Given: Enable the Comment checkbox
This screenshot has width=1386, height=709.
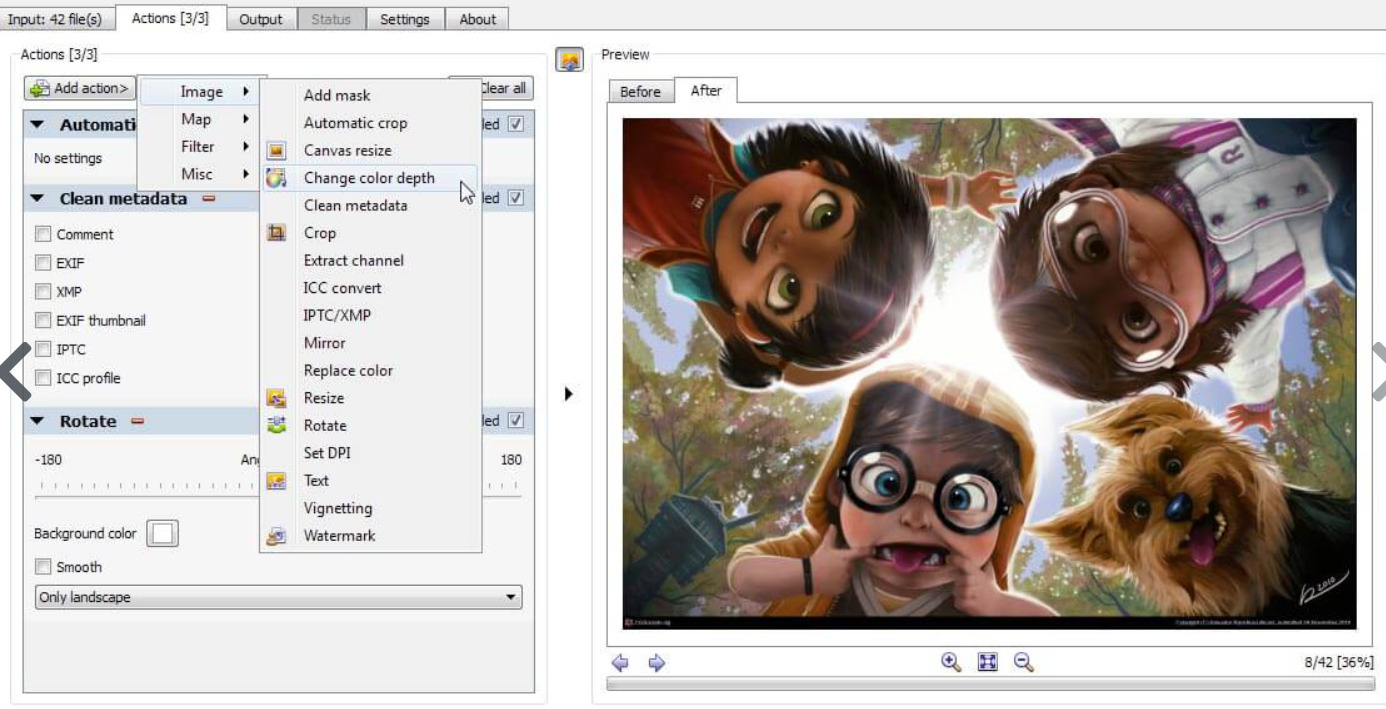Looking at the screenshot, I should pyautogui.click(x=43, y=234).
